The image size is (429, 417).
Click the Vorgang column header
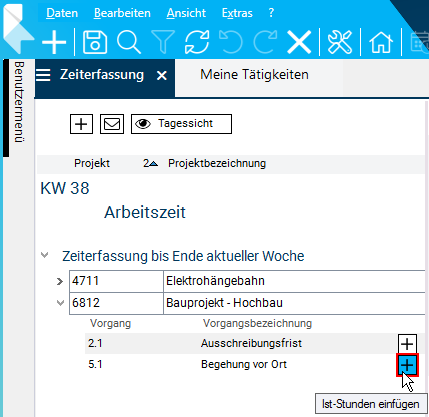point(110,323)
